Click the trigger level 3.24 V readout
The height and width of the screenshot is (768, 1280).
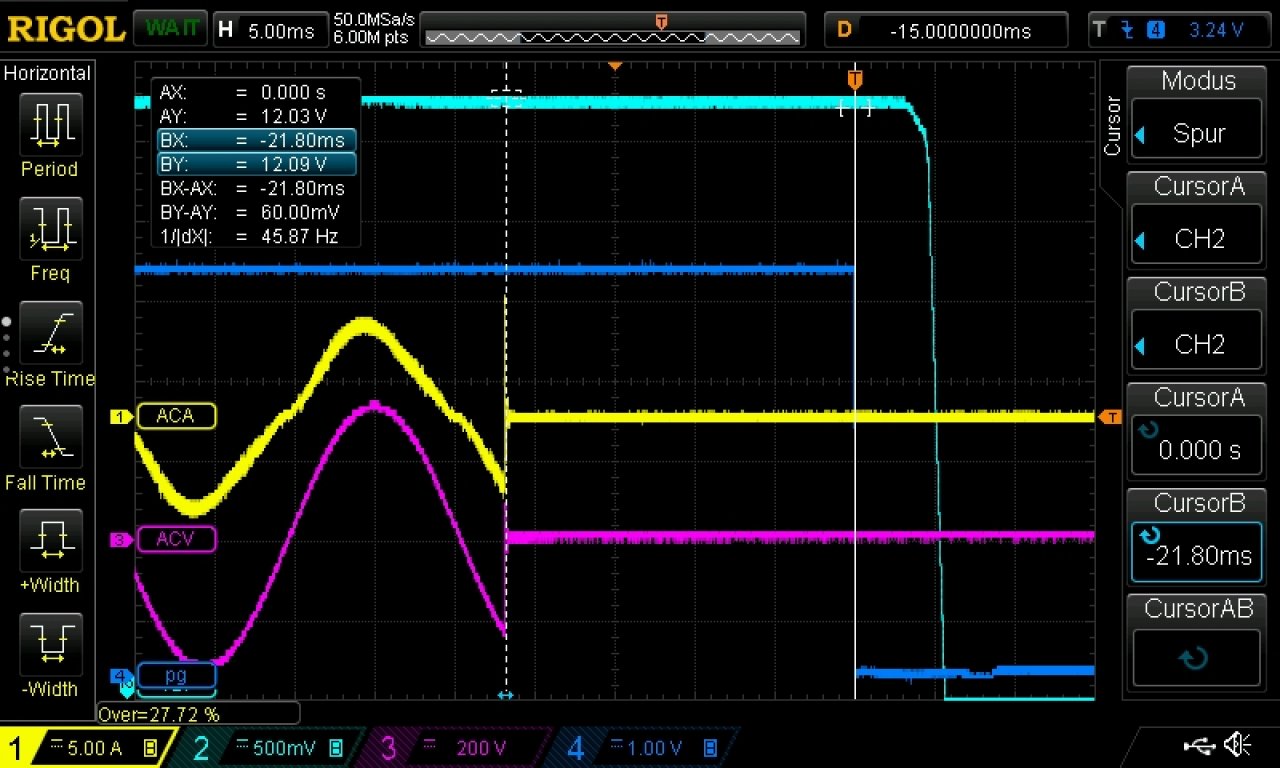[1215, 30]
